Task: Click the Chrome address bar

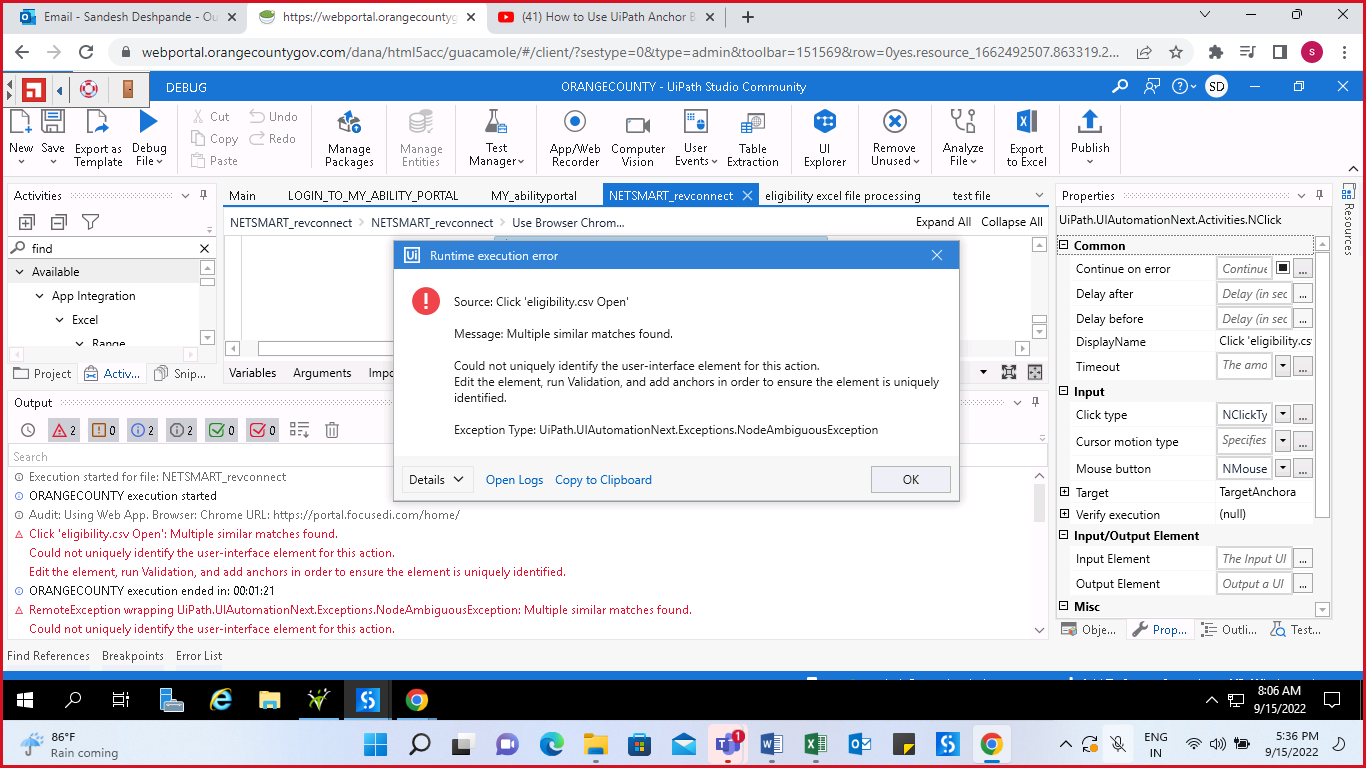Action: click(630, 53)
